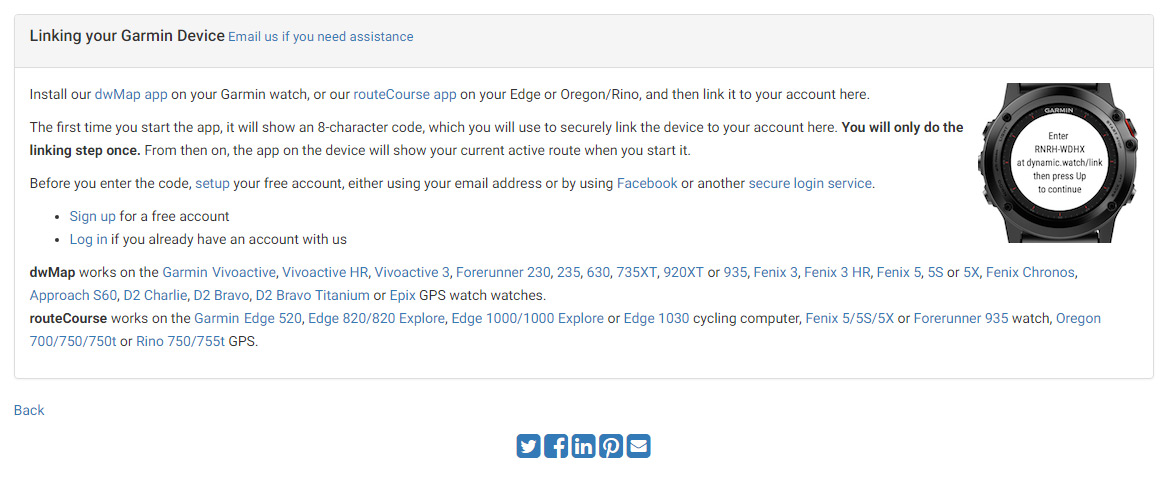1164x492 pixels.
Task: Share page via Pinterest icon
Action: point(611,446)
